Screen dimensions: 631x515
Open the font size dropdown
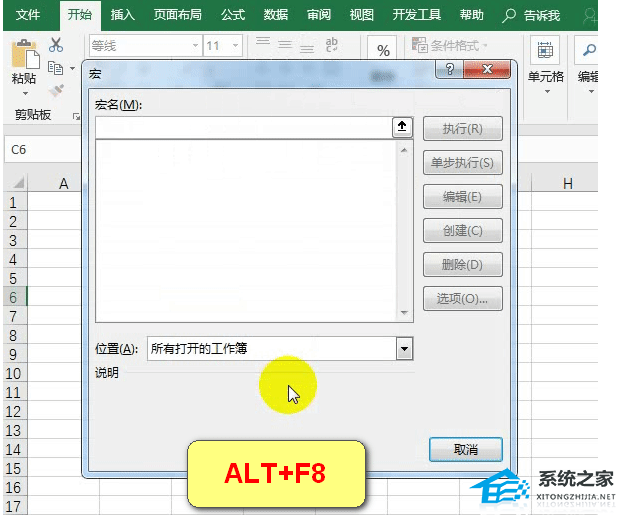click(235, 45)
